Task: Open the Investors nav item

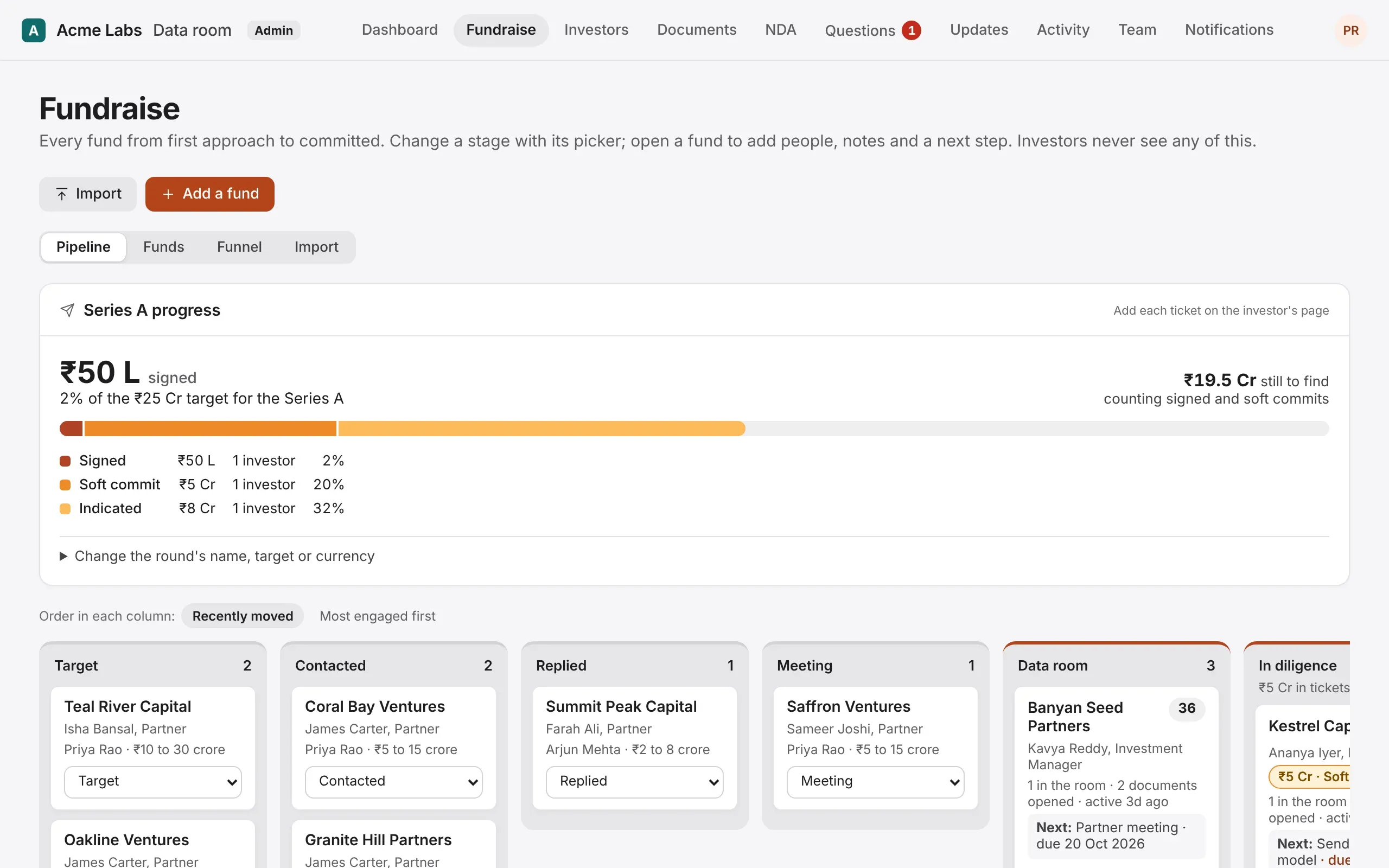Action: click(596, 30)
